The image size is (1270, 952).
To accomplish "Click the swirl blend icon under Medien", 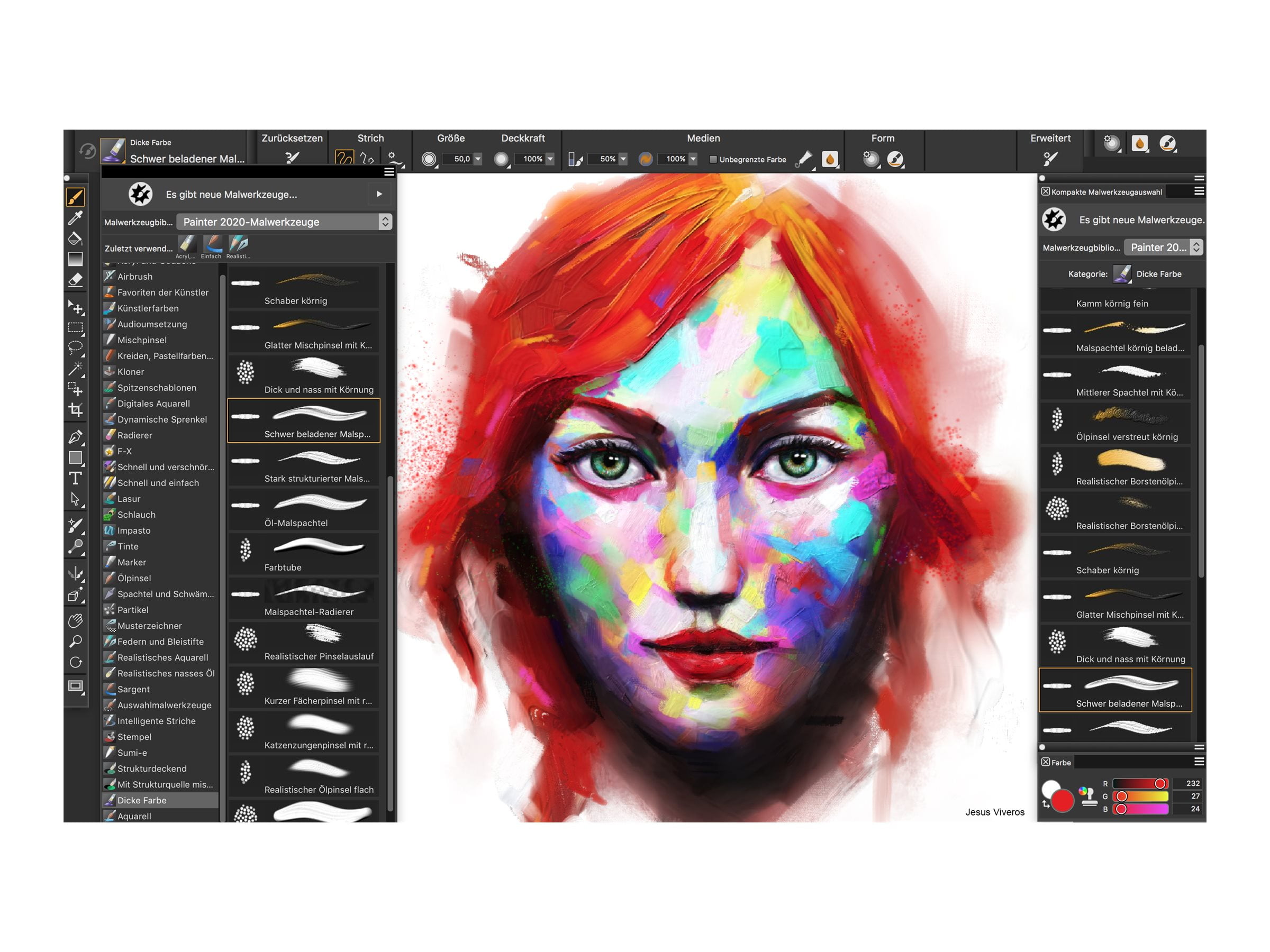I will (646, 159).
